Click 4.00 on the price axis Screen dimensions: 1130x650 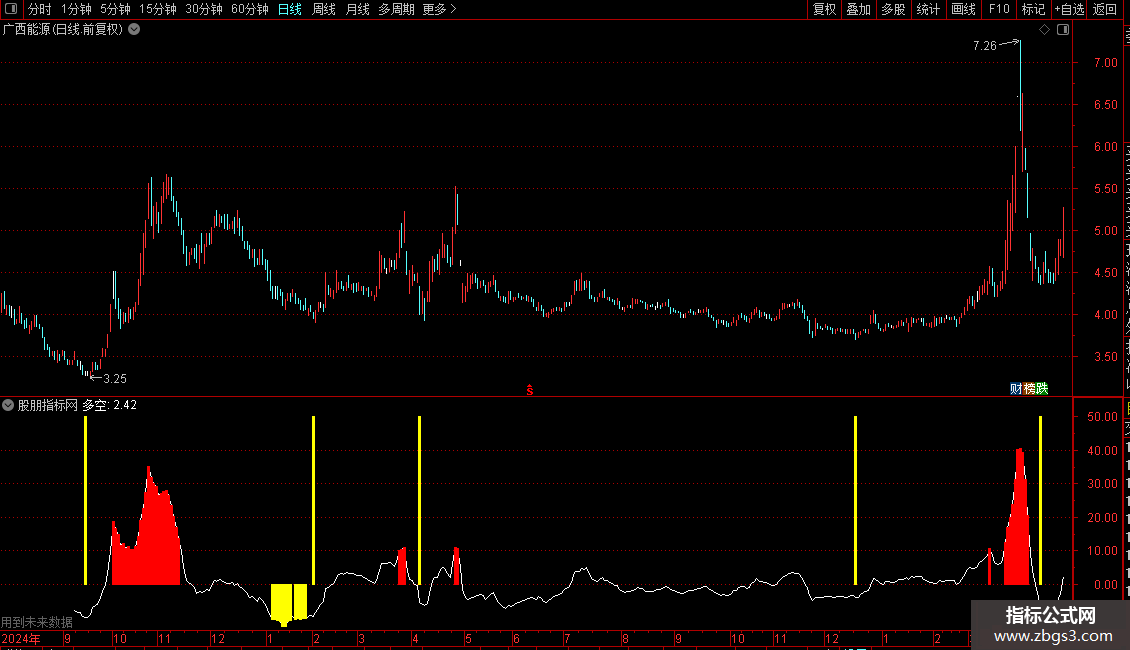click(1105, 315)
